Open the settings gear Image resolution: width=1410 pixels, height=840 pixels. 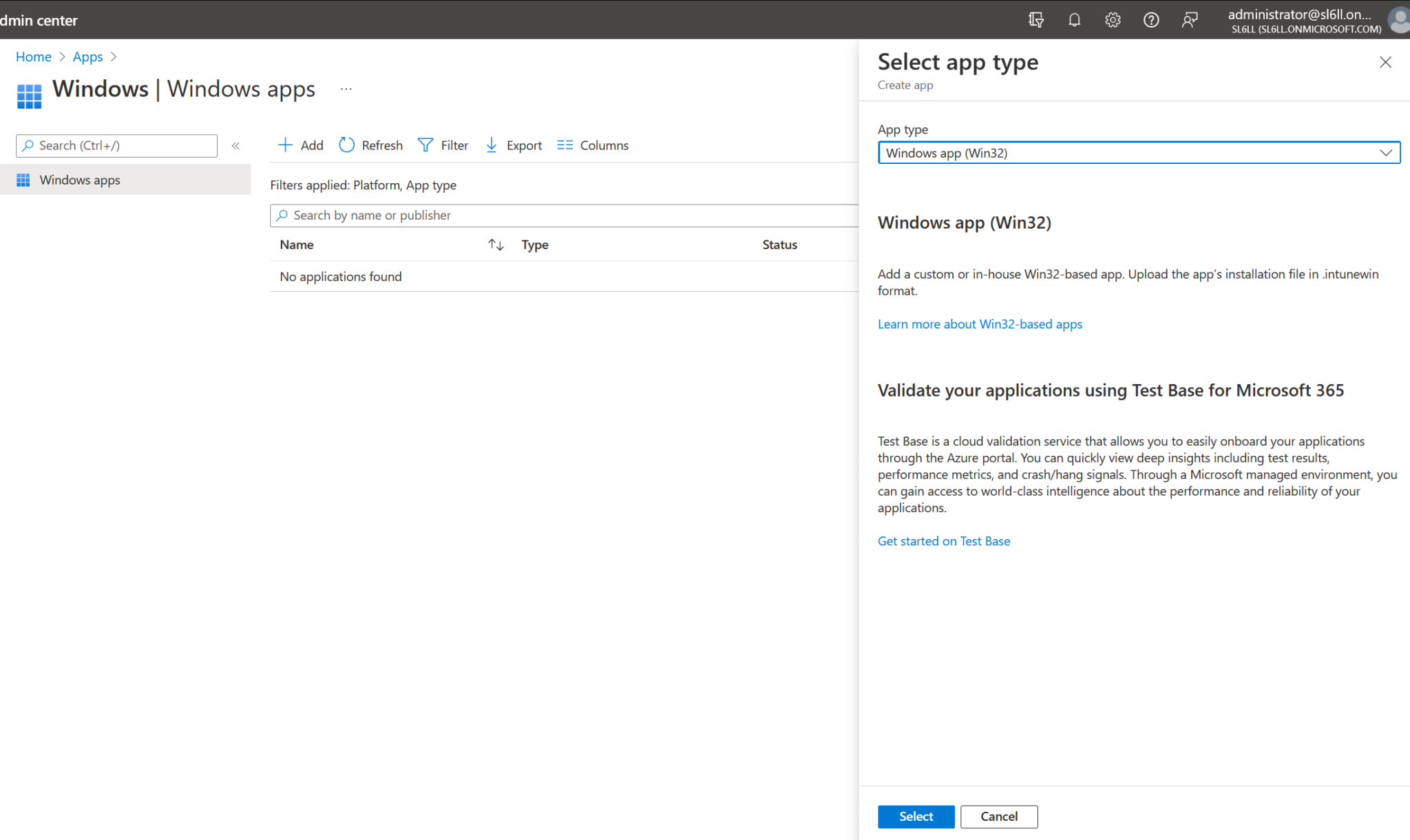click(x=1113, y=19)
